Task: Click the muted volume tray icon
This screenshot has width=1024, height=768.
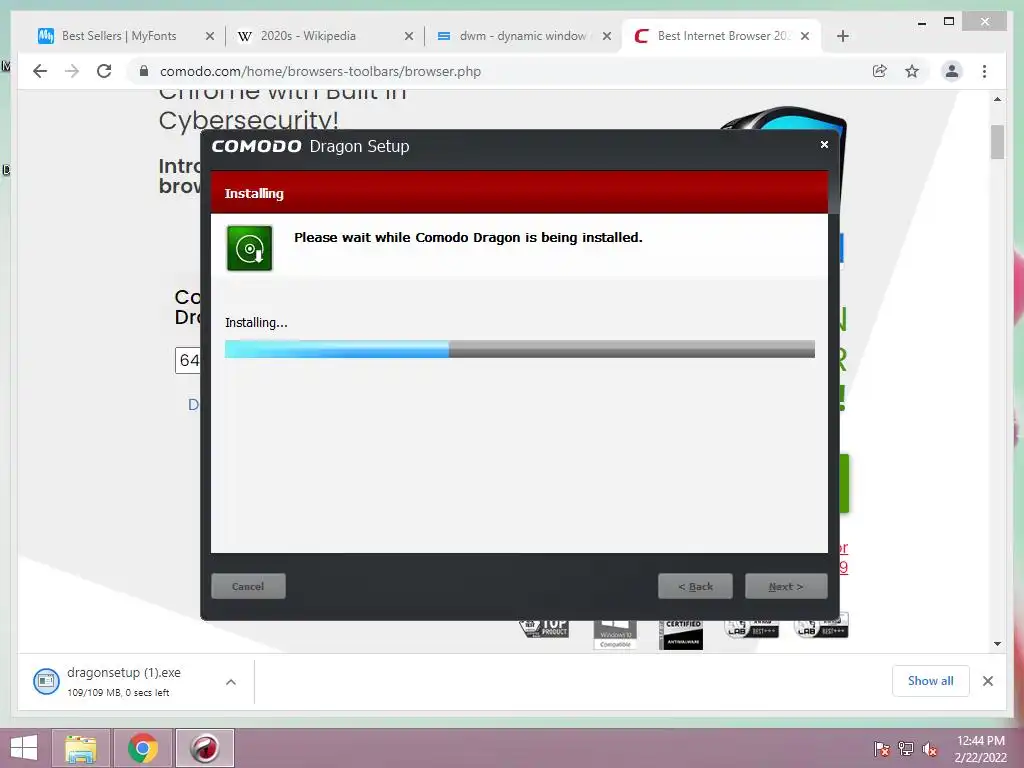Action: 930,748
